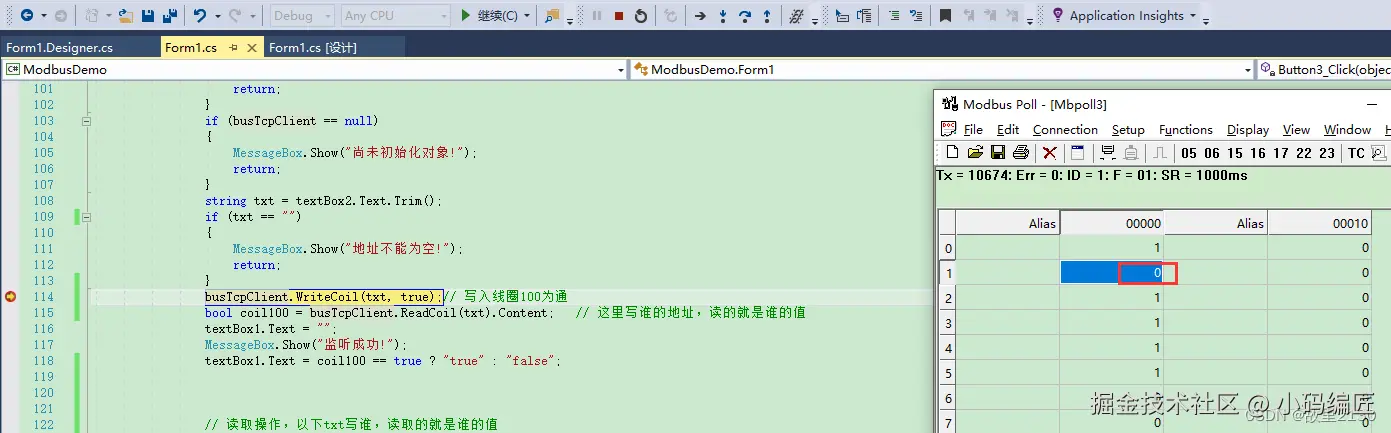Click Modbus Poll function 06 button
The width and height of the screenshot is (1391, 433).
click(x=1212, y=153)
